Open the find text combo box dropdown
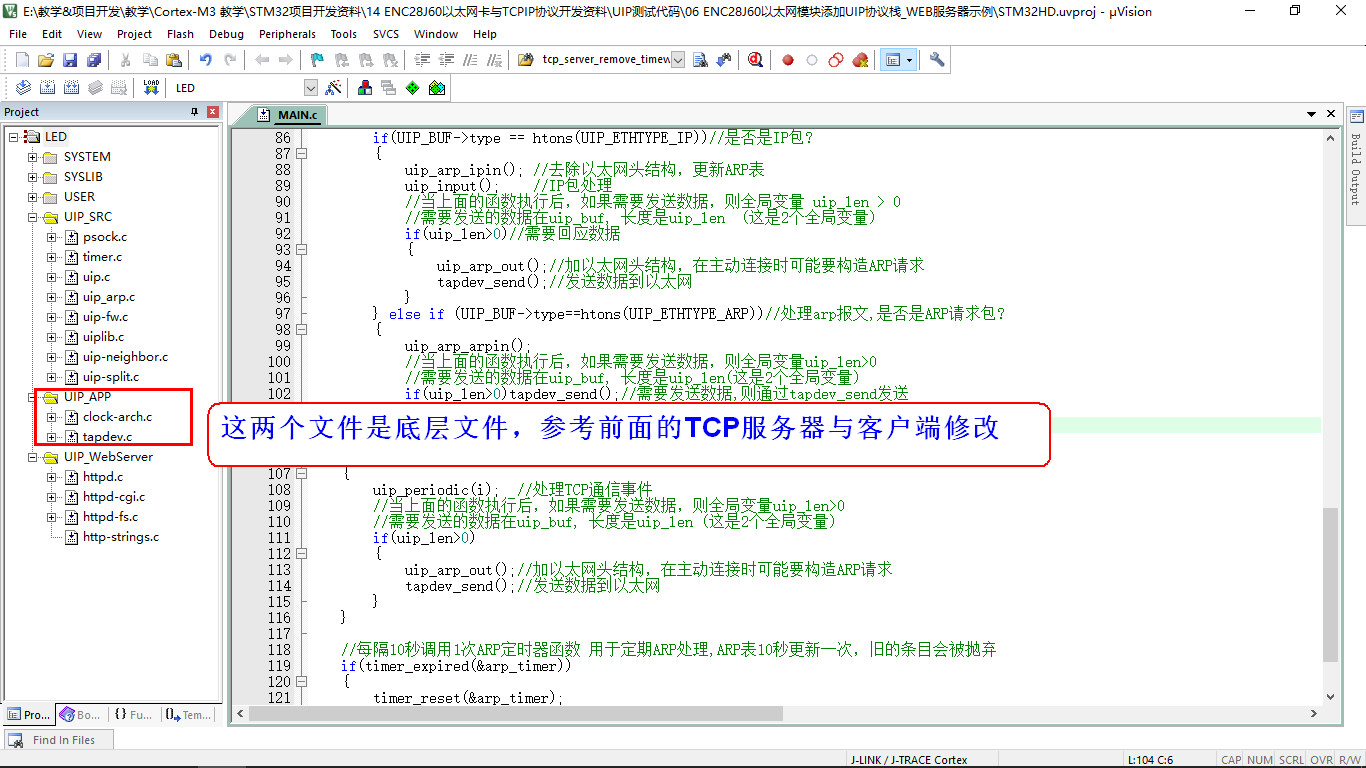 (x=678, y=60)
